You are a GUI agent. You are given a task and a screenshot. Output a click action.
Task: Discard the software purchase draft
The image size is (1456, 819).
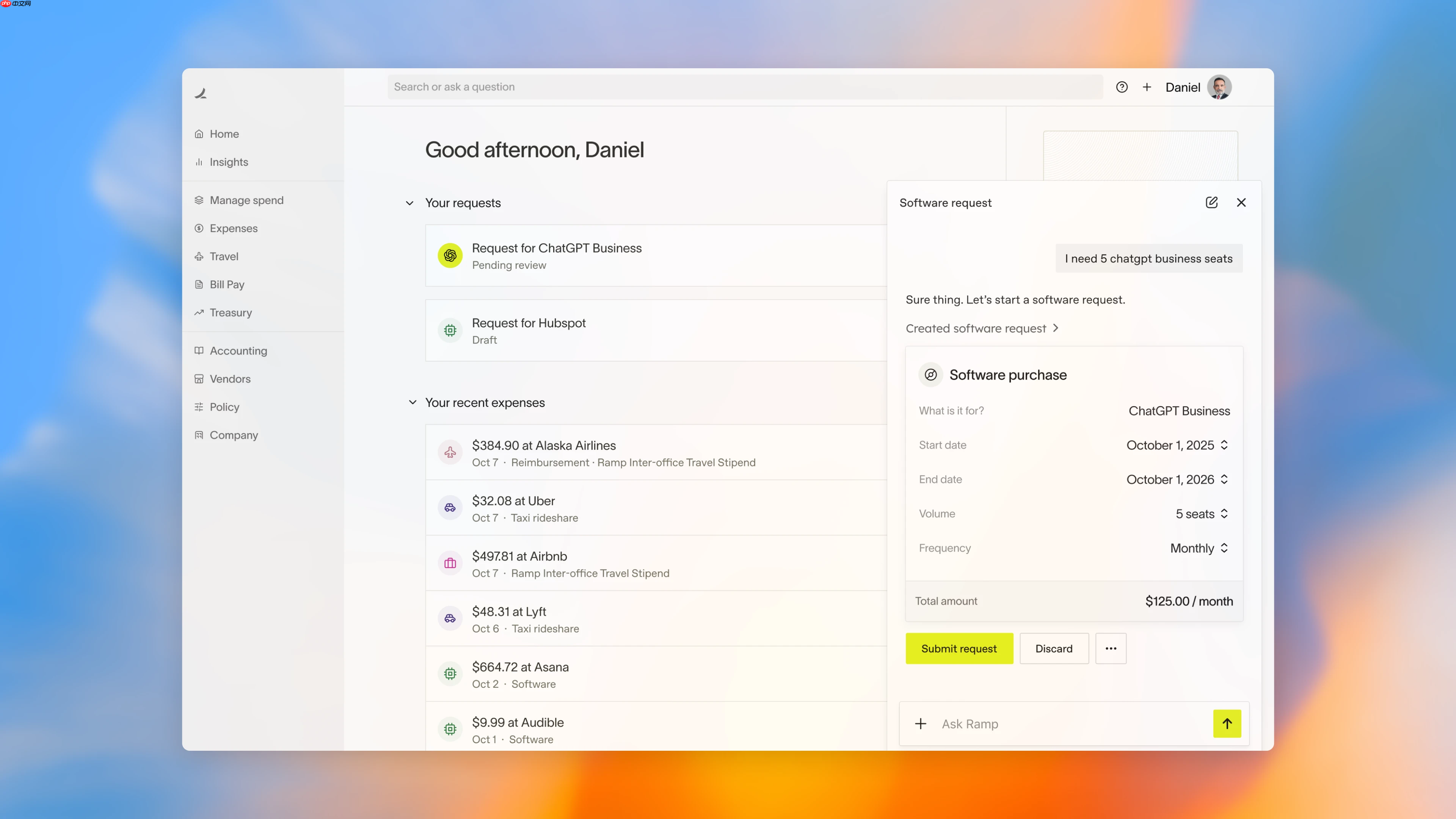point(1054,648)
